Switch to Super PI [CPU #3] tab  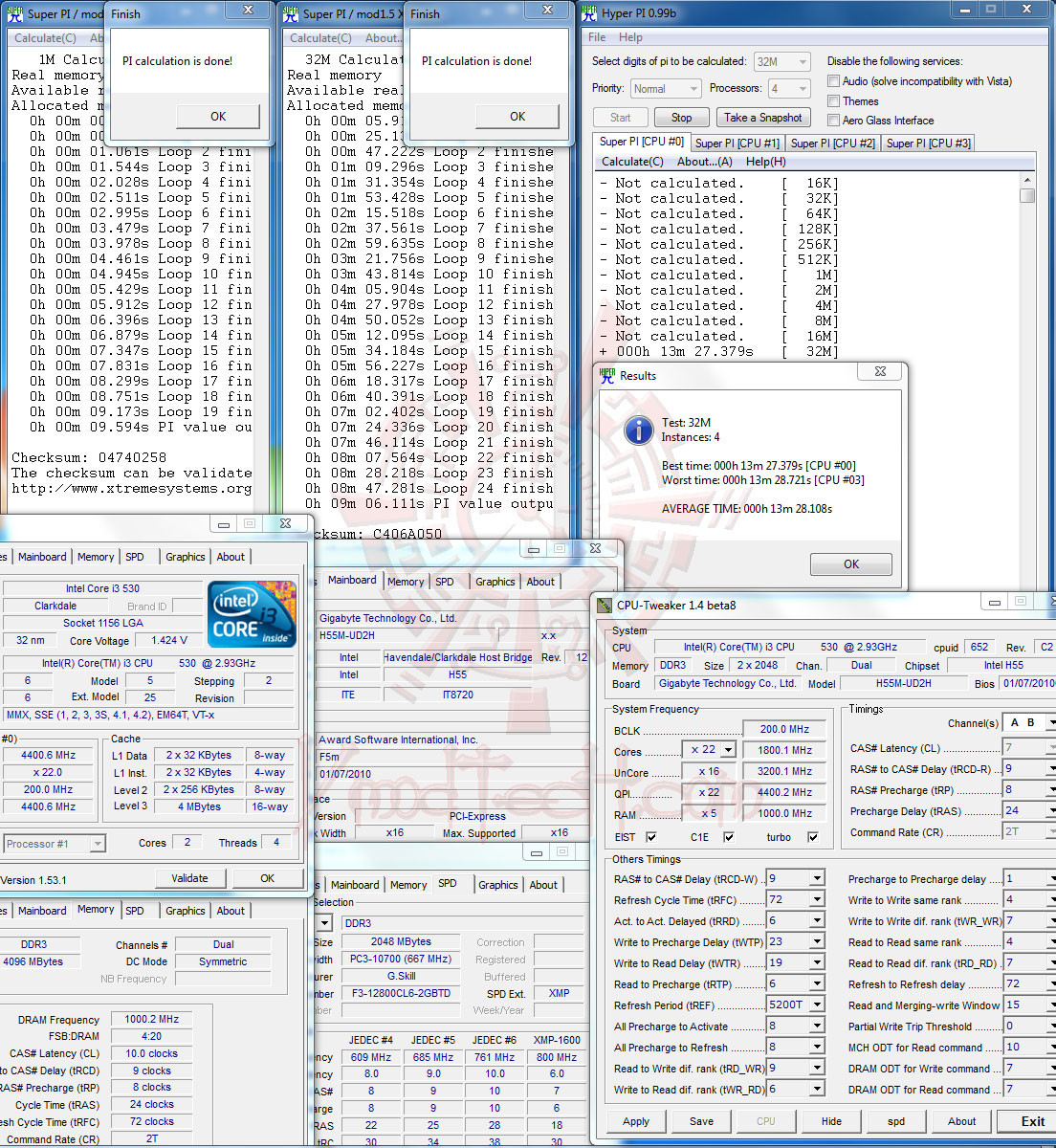pos(929,143)
